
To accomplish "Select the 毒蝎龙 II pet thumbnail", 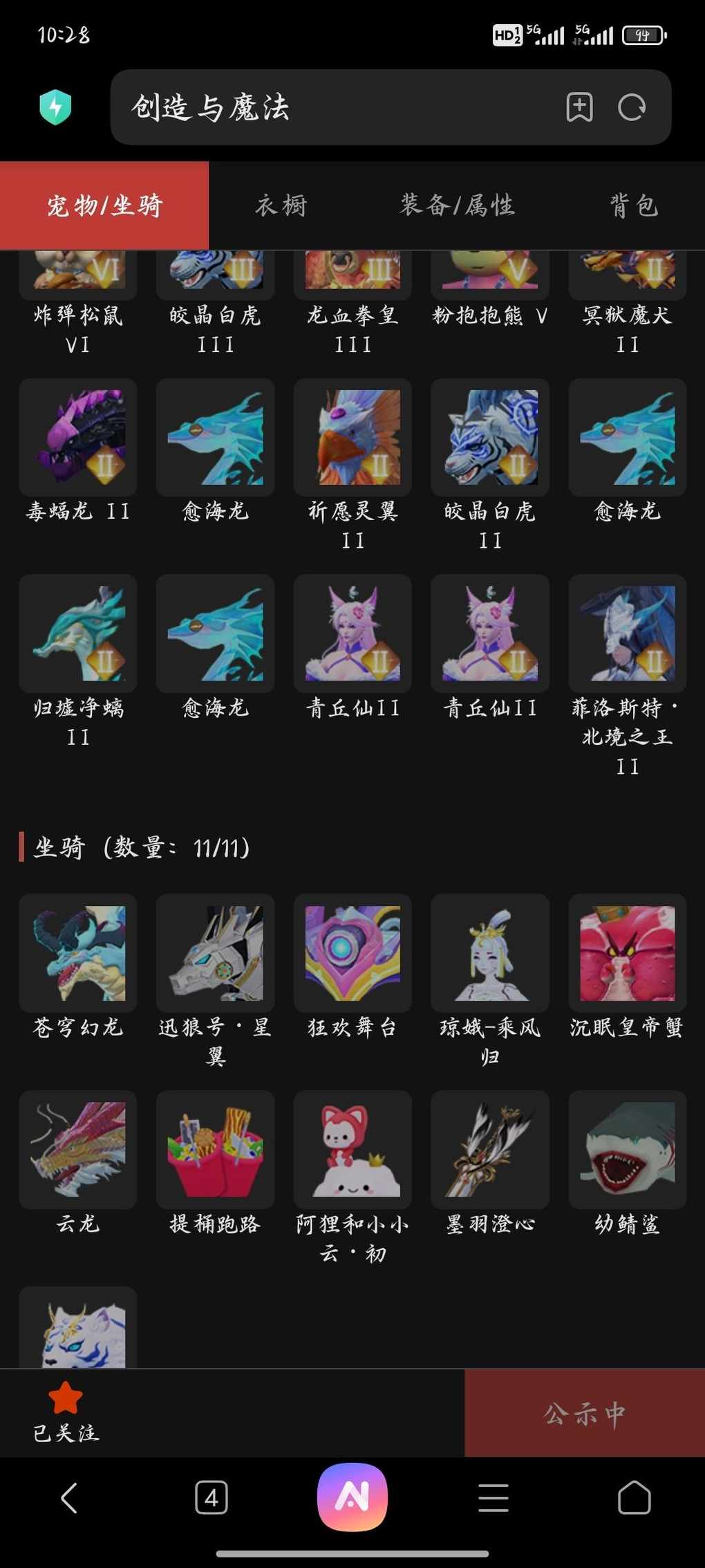I will tap(78, 437).
